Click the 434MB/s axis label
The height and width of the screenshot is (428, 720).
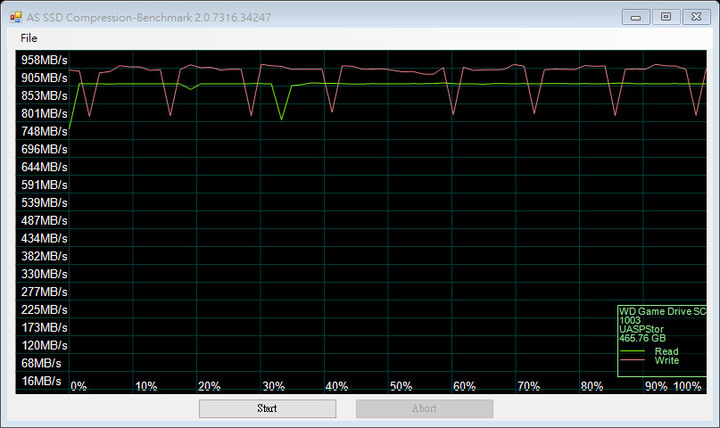point(44,239)
